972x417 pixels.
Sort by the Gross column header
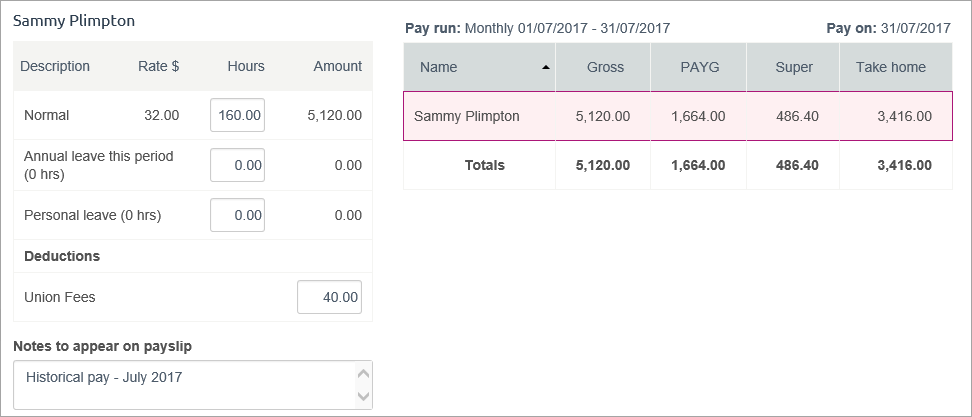click(x=604, y=68)
